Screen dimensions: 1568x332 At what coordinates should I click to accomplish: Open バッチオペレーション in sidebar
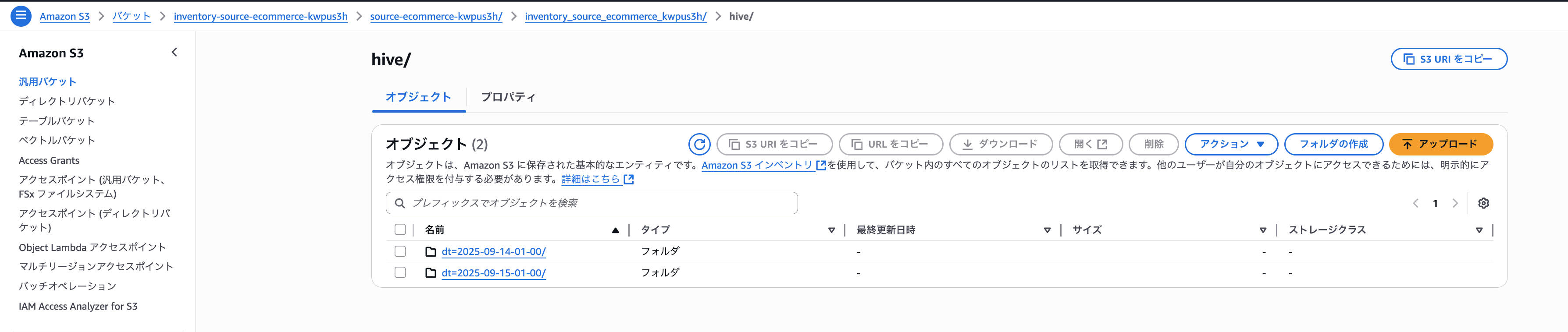pos(68,286)
